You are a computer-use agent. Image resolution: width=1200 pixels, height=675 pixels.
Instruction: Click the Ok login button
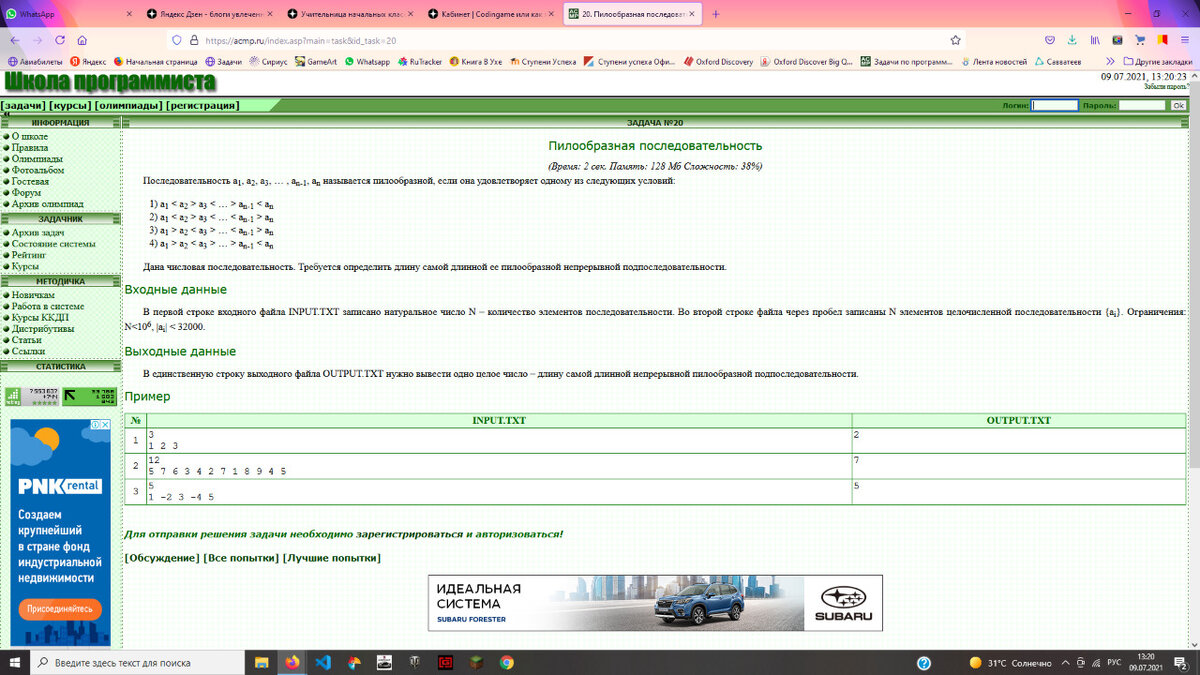[x=1178, y=105]
